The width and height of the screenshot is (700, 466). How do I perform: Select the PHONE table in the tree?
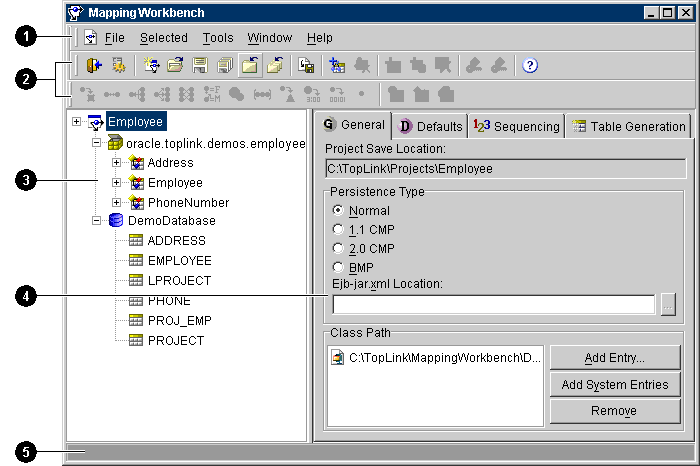pos(169,300)
